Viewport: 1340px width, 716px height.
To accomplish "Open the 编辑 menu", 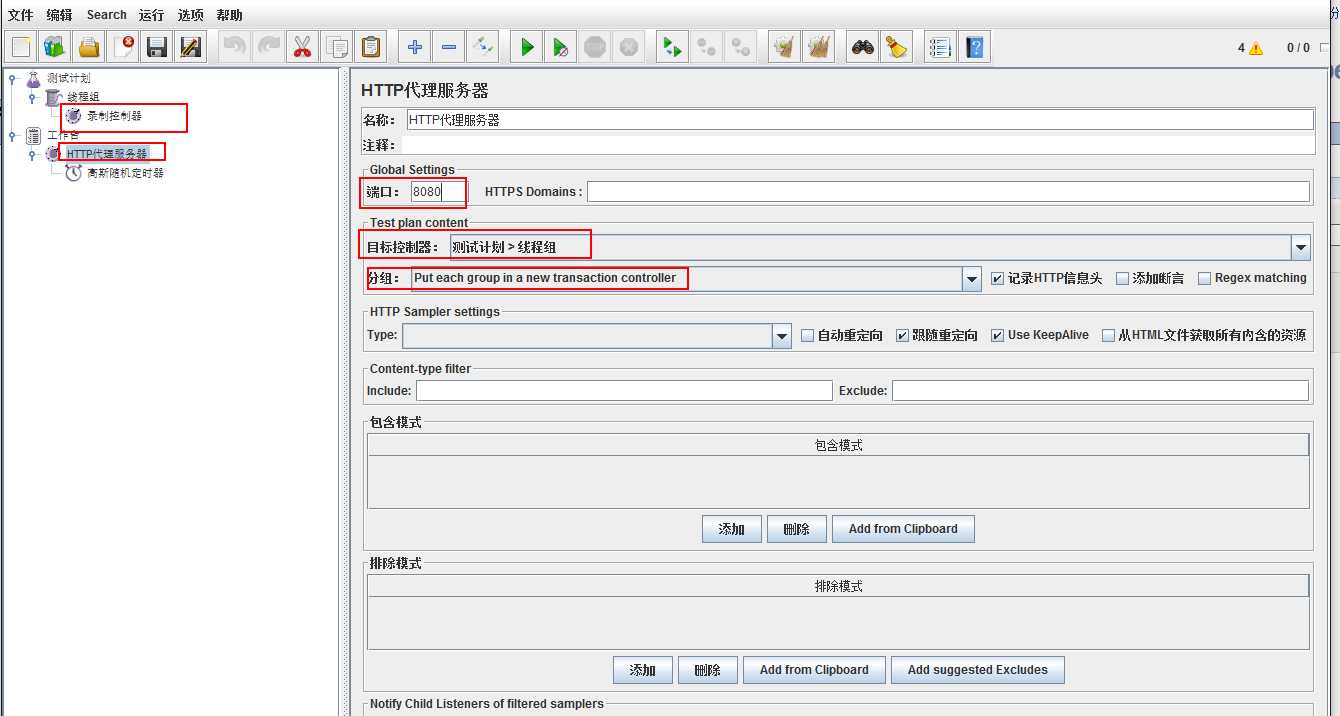I will pyautogui.click(x=60, y=15).
